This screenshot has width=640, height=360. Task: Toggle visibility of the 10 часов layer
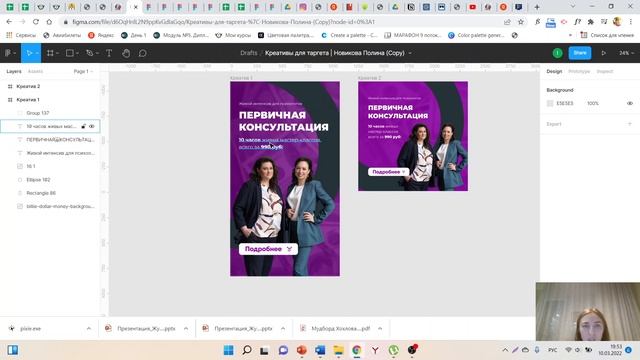point(92,127)
